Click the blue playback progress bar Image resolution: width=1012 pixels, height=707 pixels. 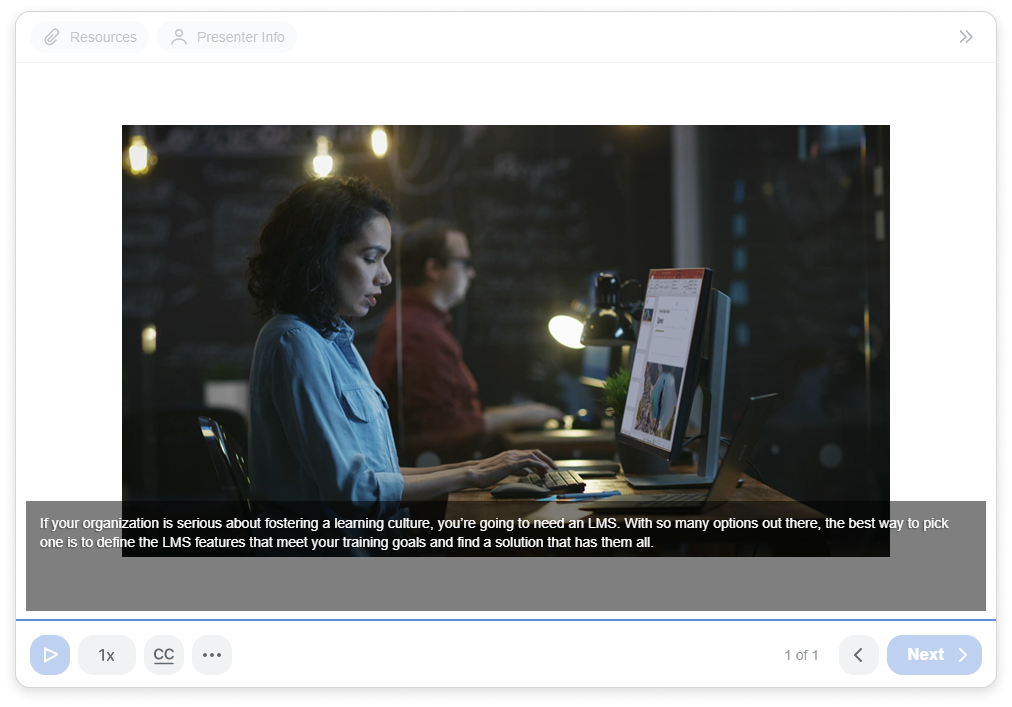tap(505, 620)
